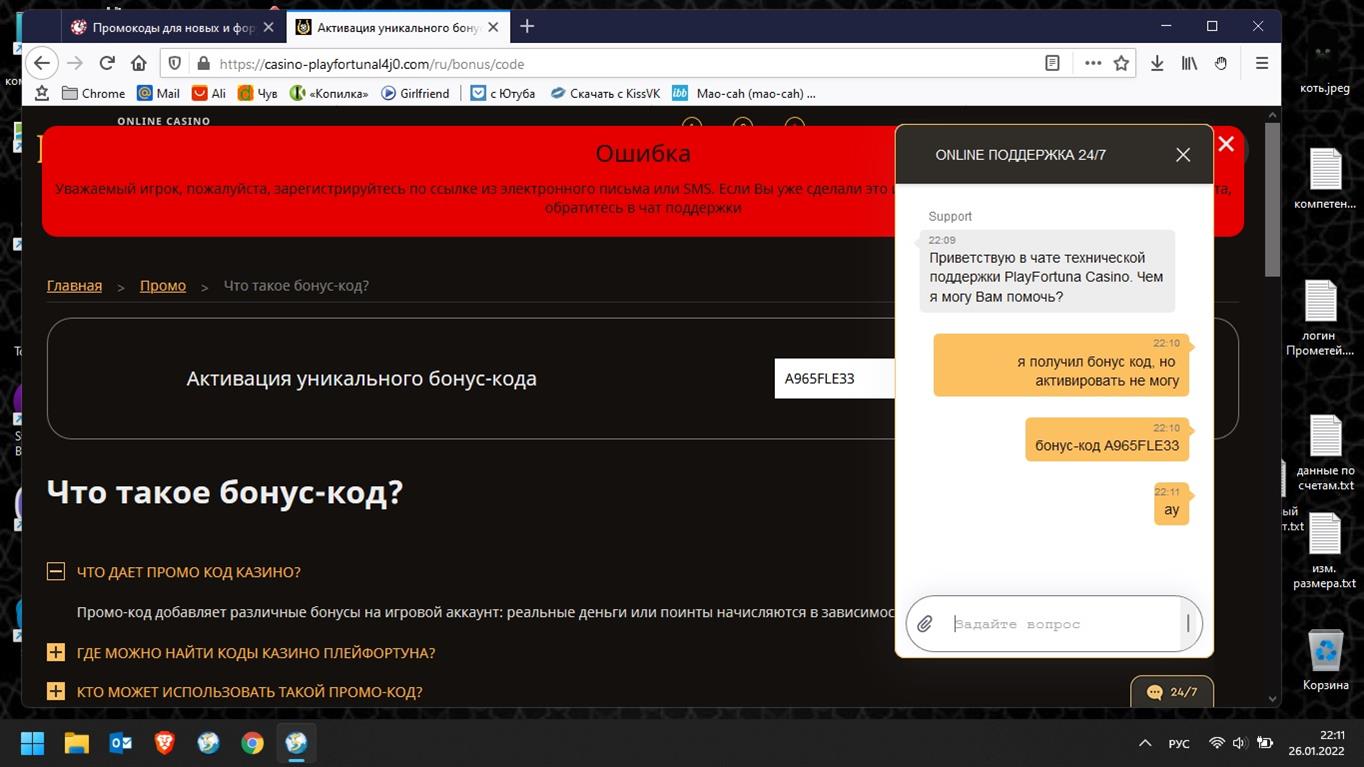Click the shield tracking protection icon
Viewport: 1364px width, 767px height.
(175, 63)
